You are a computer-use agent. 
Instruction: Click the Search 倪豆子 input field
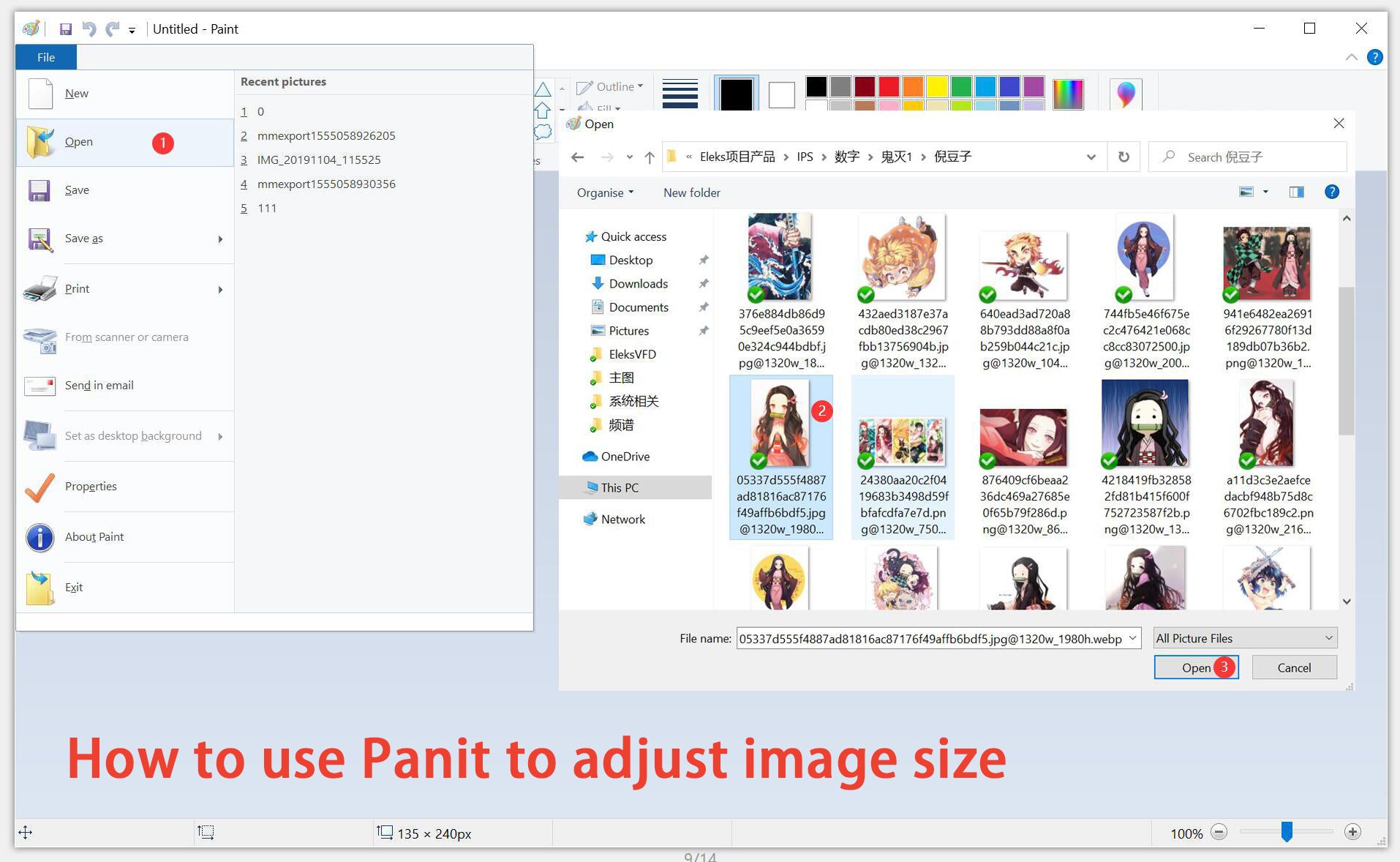tap(1251, 157)
